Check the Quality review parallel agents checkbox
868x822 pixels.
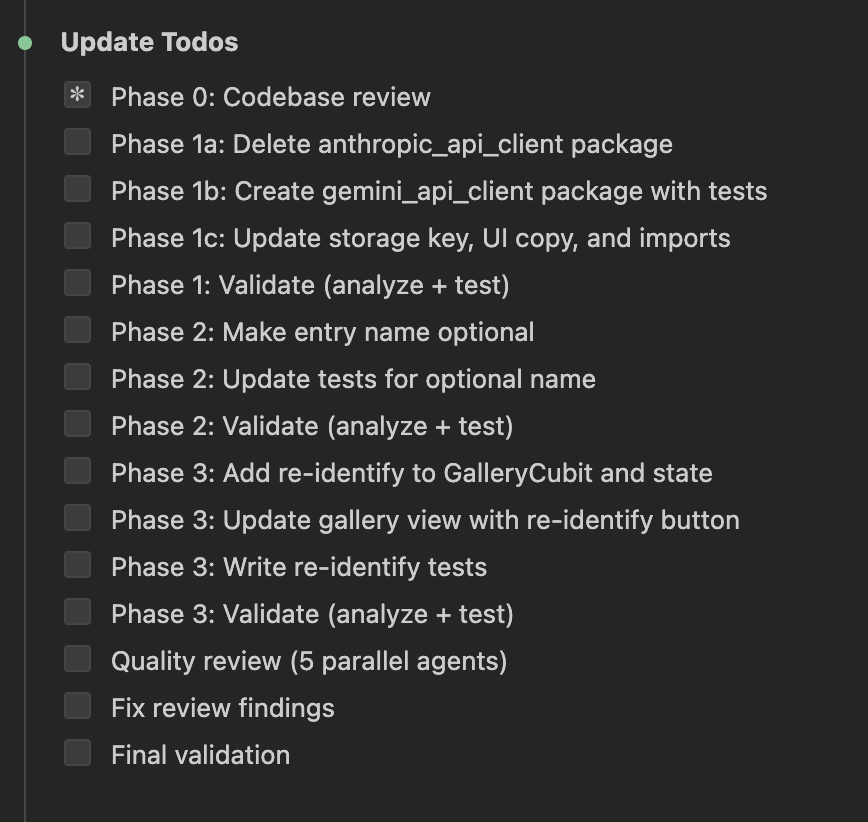[77, 660]
